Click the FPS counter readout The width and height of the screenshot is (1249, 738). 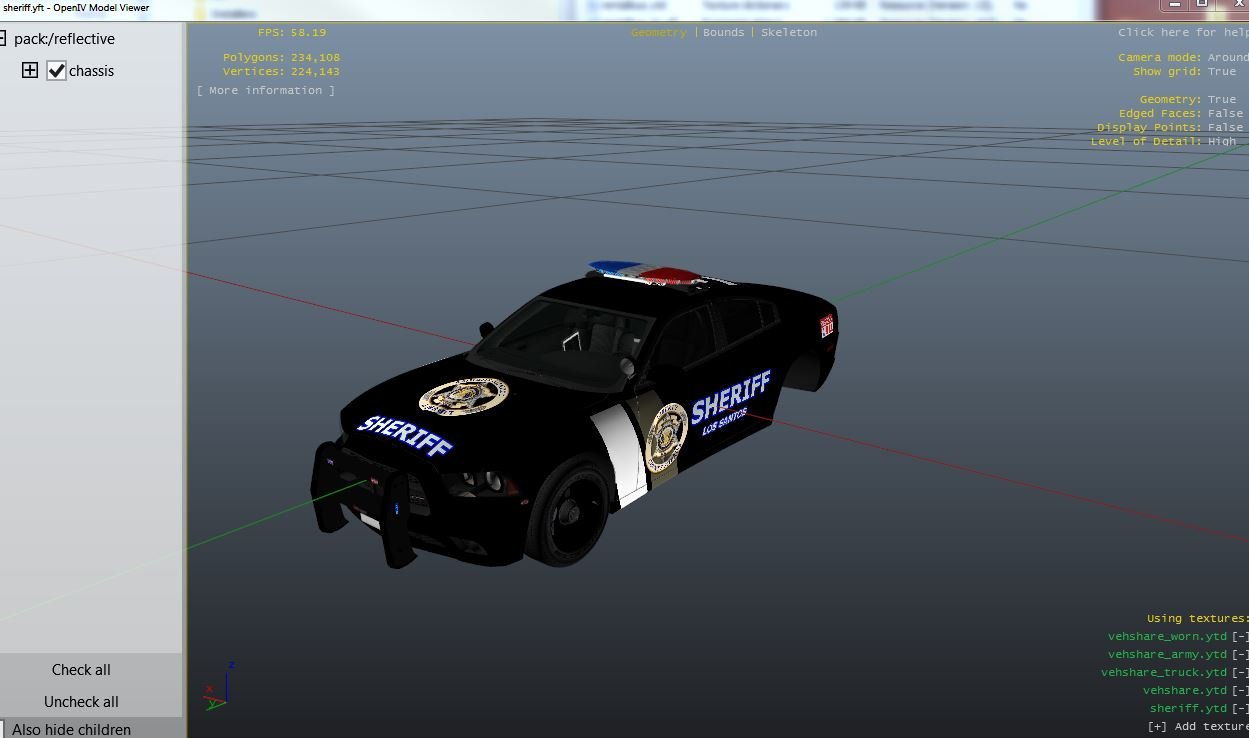(292, 32)
